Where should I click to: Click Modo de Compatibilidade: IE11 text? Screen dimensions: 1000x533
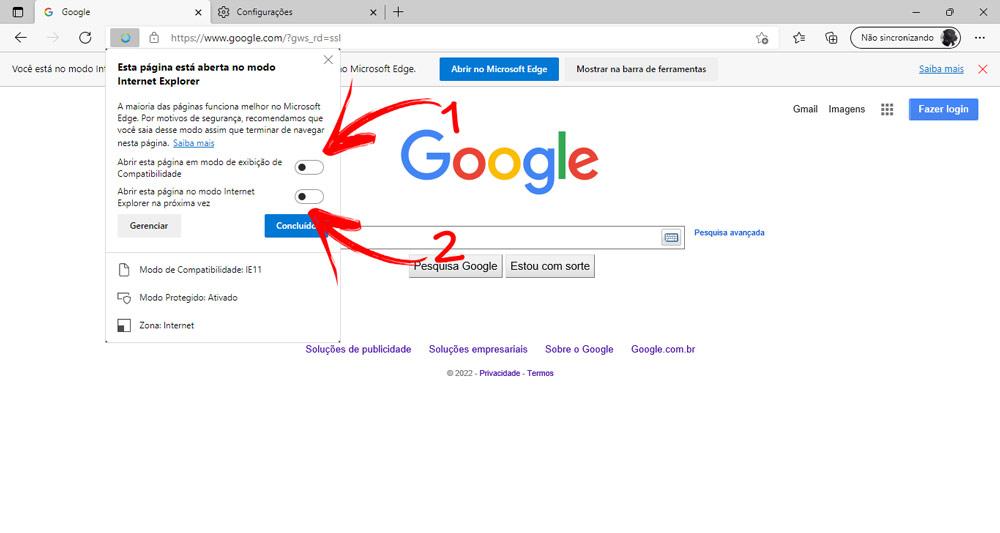point(201,270)
